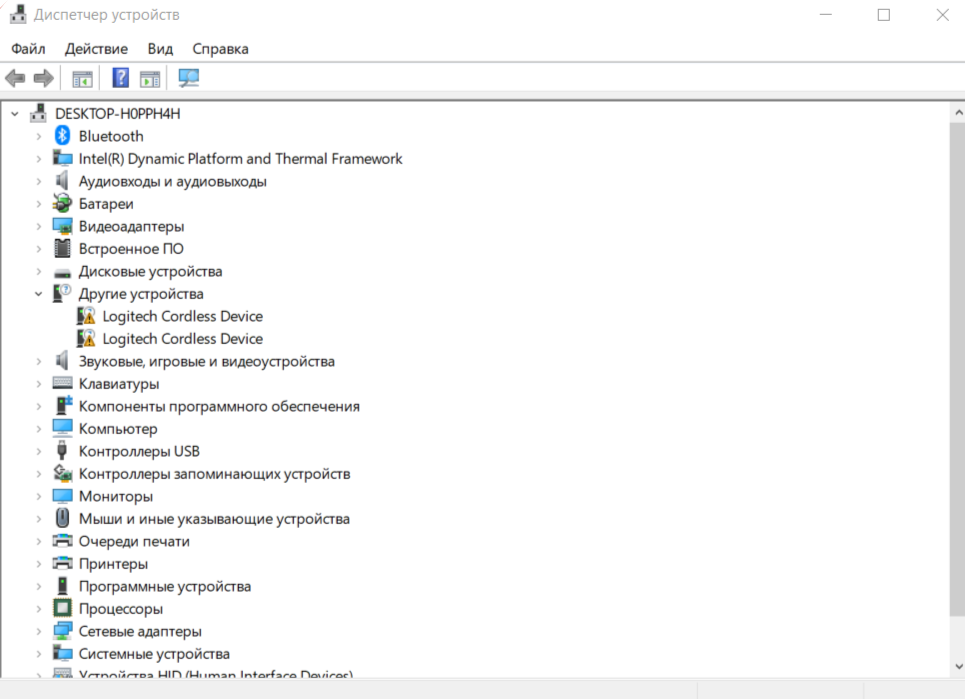Image resolution: width=965 pixels, height=699 pixels.
Task: Click the Процессоры chip icon
Action: click(63, 609)
